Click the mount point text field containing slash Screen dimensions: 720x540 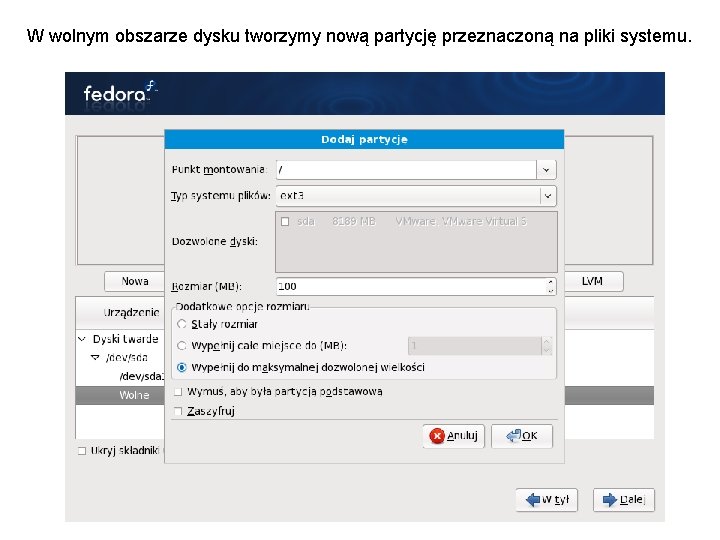point(406,170)
